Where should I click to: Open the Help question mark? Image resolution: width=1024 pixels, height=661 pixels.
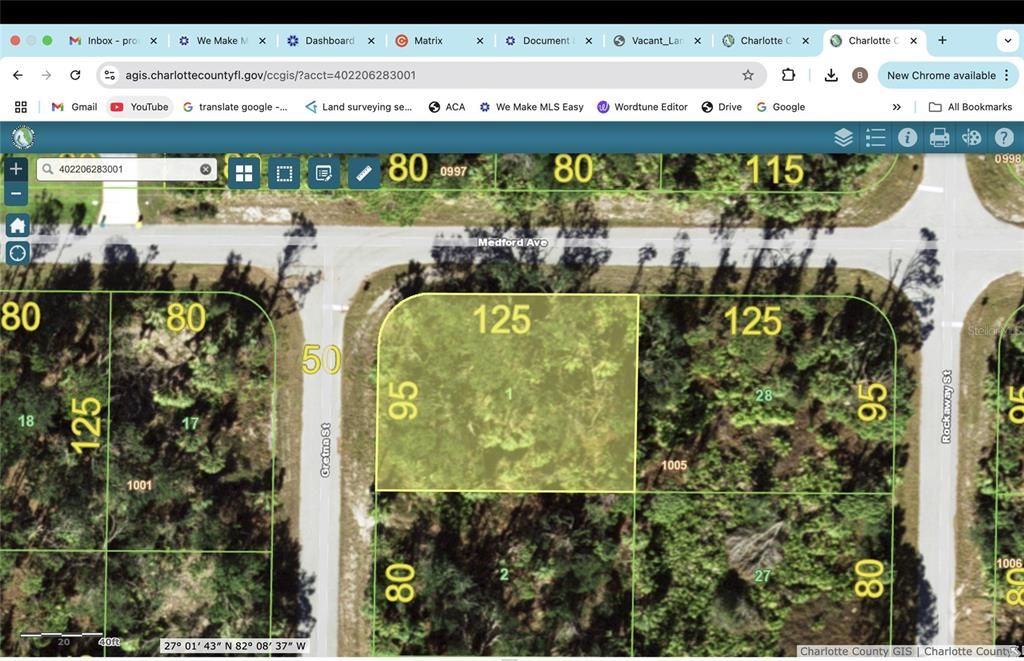tap(1003, 137)
